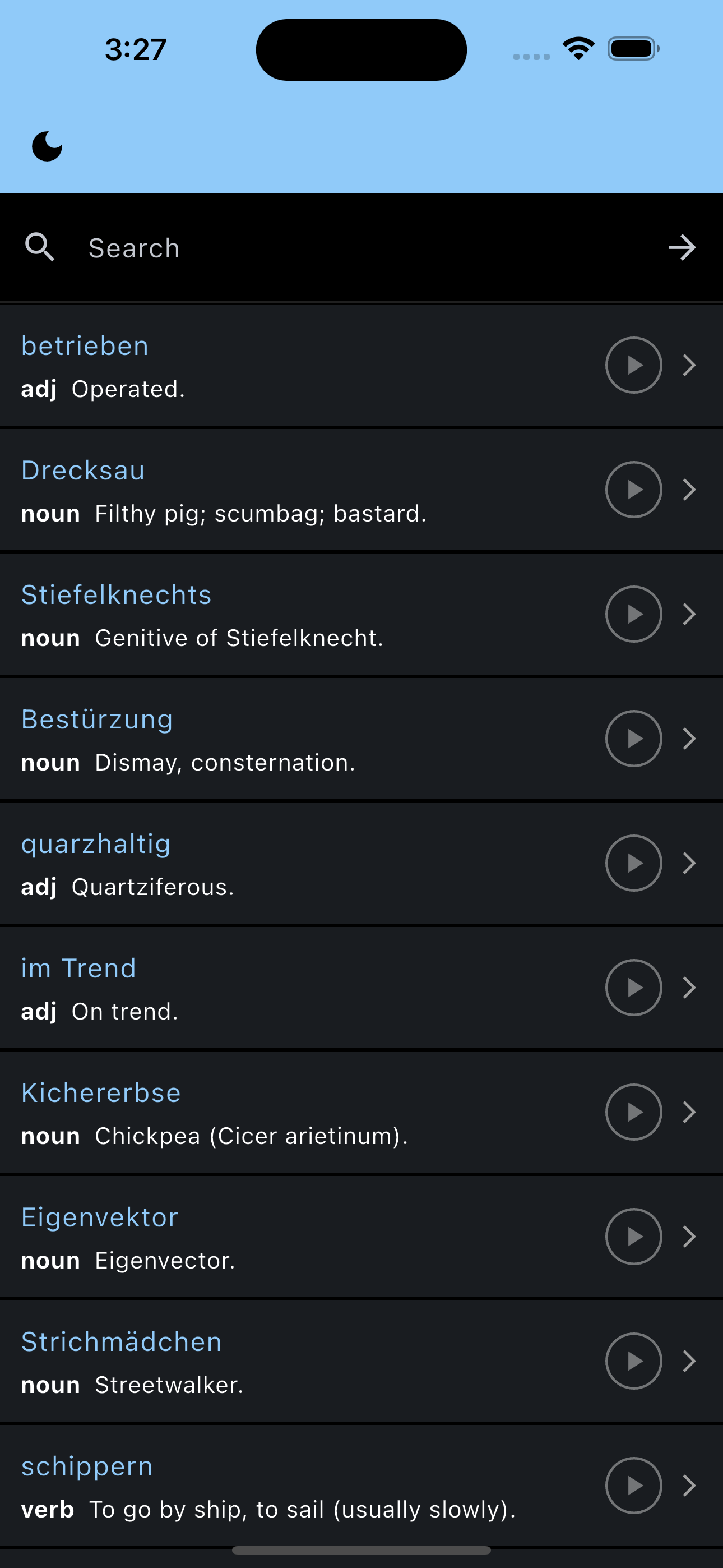Play pronunciation of Stiefelknechts

coord(633,614)
